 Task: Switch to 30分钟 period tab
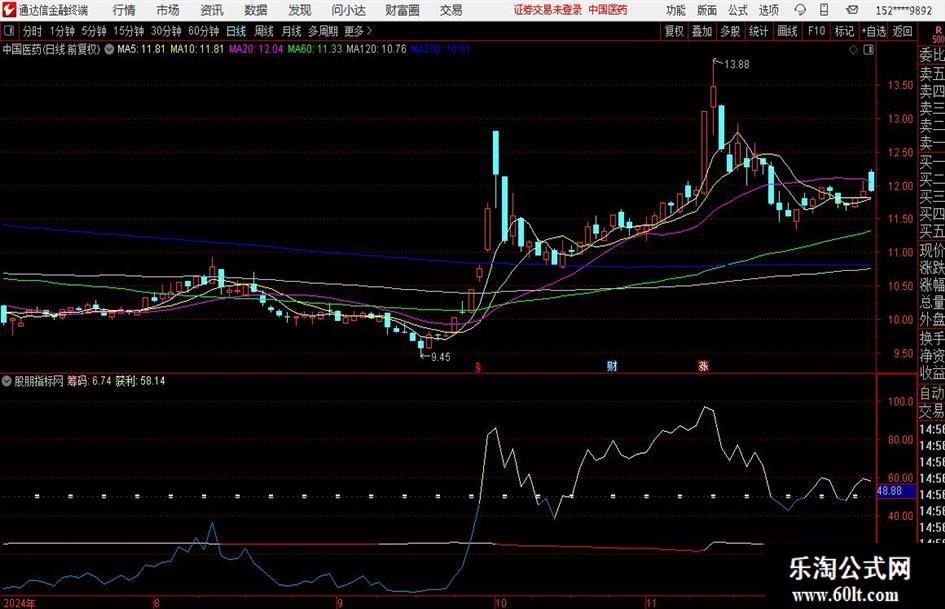tap(166, 31)
